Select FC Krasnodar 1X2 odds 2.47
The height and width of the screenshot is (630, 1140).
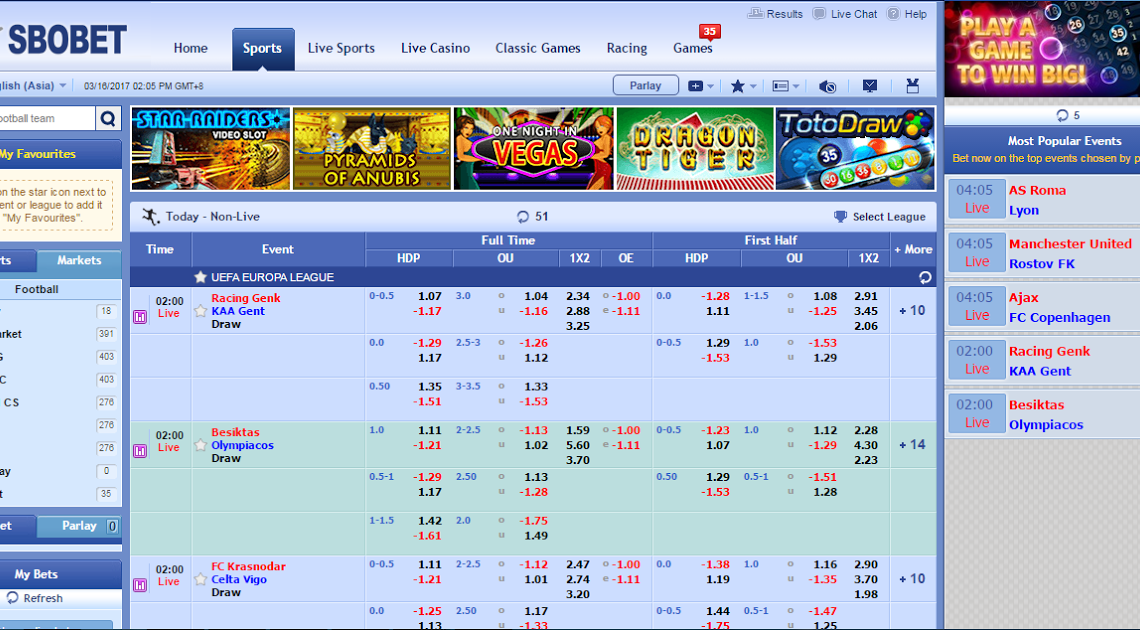click(x=578, y=565)
